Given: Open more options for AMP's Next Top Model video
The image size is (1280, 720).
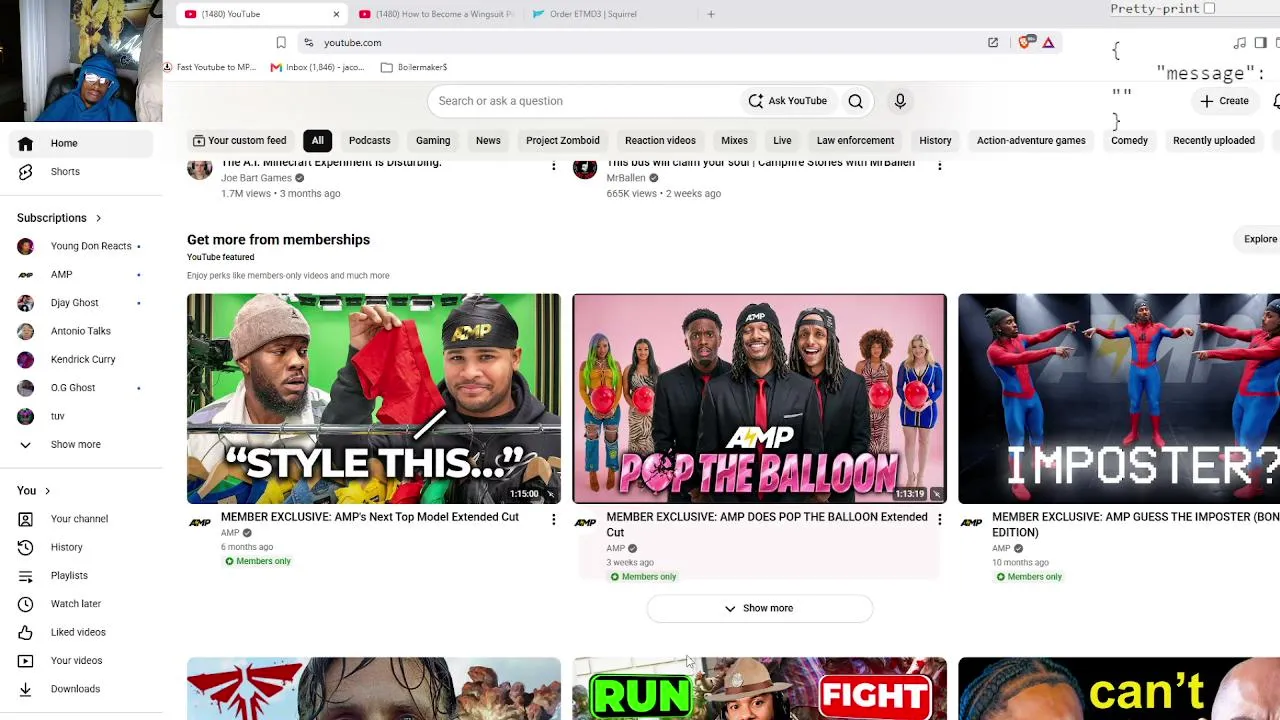Looking at the screenshot, I should pos(553,519).
